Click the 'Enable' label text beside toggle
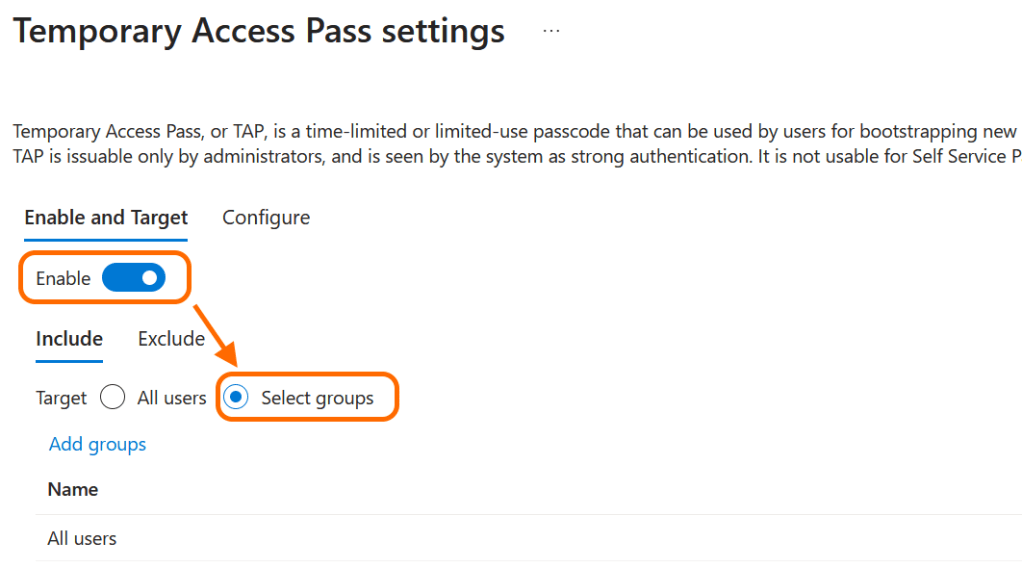Viewport: 1022px width, 568px height. [63, 278]
